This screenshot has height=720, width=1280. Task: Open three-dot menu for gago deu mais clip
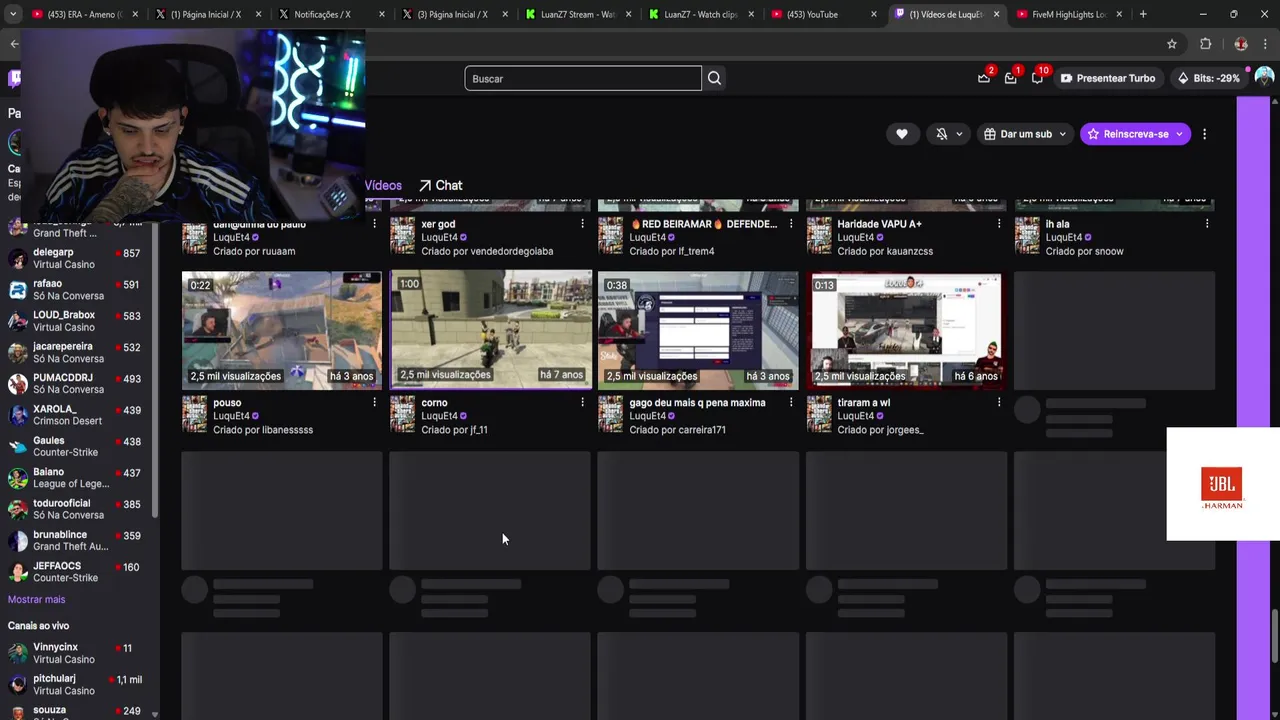pos(790,402)
